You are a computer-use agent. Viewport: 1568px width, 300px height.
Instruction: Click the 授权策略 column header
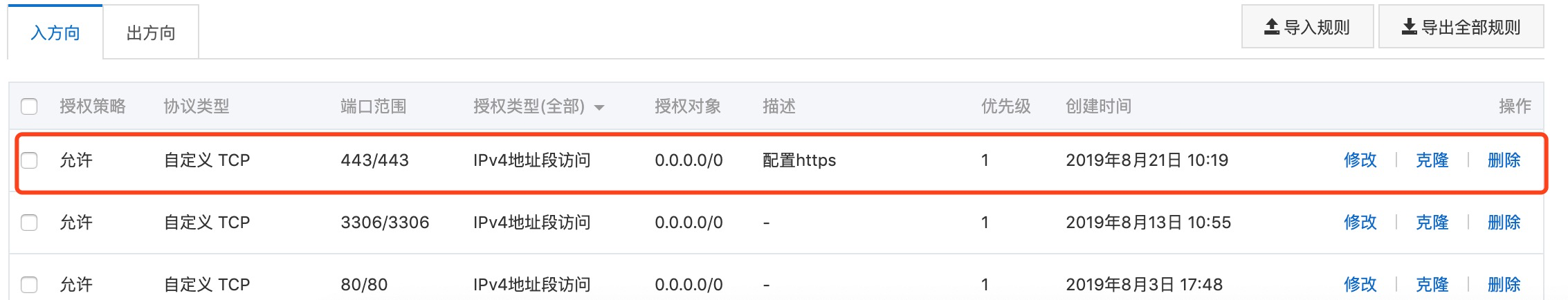coord(93,106)
